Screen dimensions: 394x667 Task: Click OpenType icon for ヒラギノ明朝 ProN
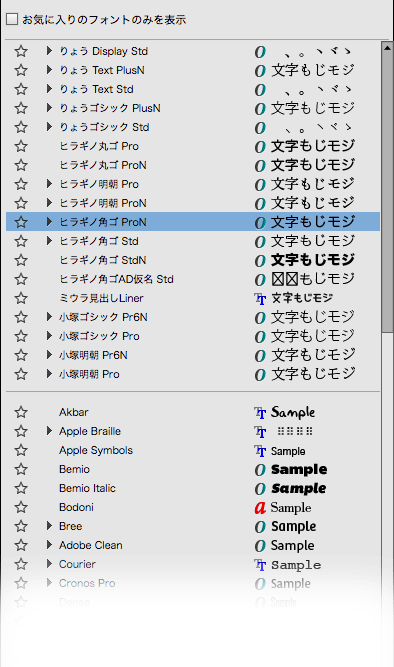[x=260, y=204]
